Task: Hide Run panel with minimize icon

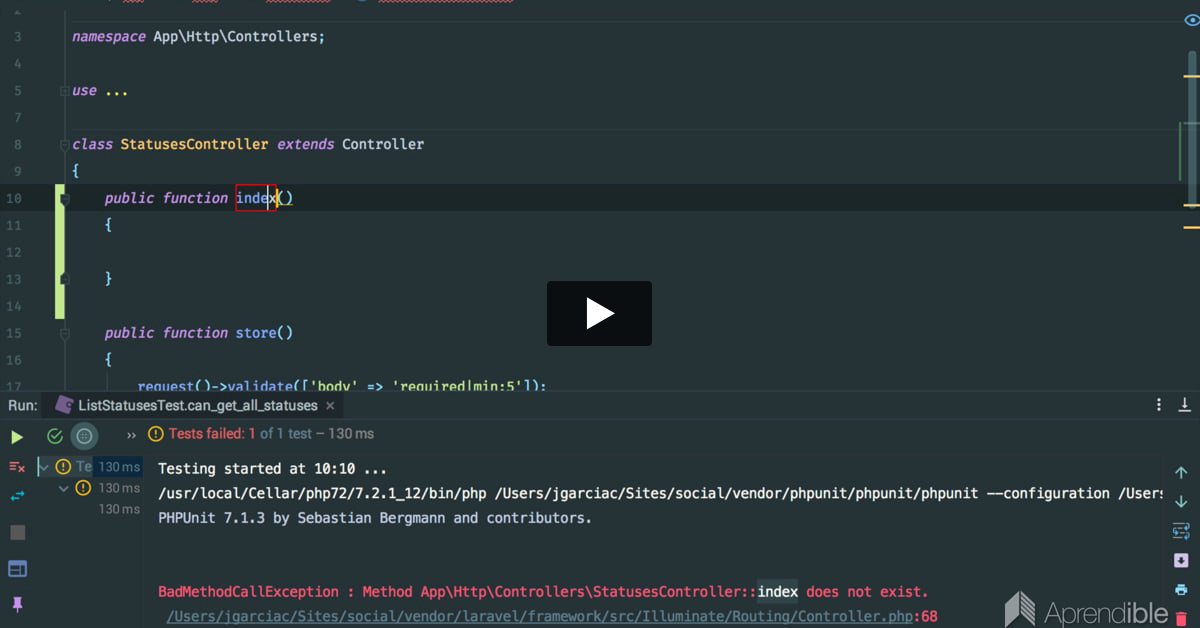Action: 1185,405
